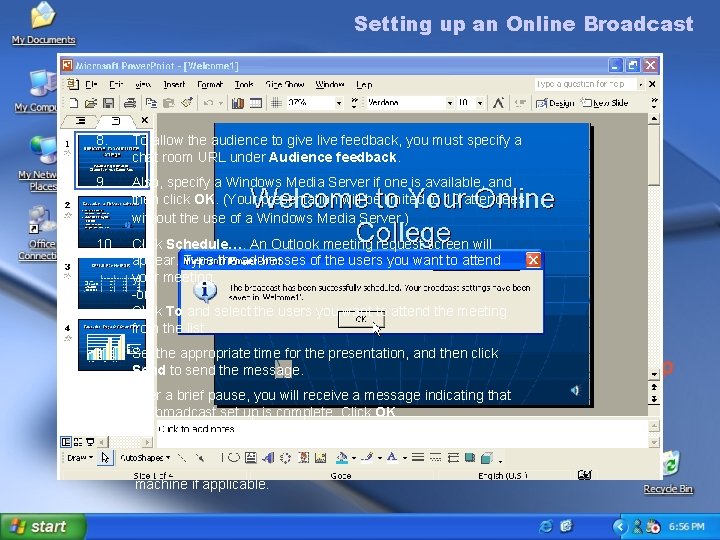Image resolution: width=720 pixels, height=540 pixels.
Task: Open the Slide Show menu
Action: tap(285, 84)
